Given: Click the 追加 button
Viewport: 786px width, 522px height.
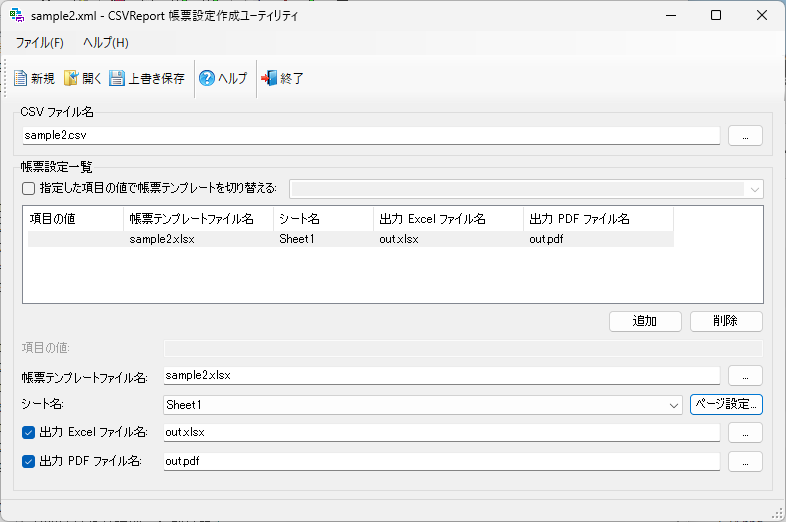Looking at the screenshot, I should point(645,321).
